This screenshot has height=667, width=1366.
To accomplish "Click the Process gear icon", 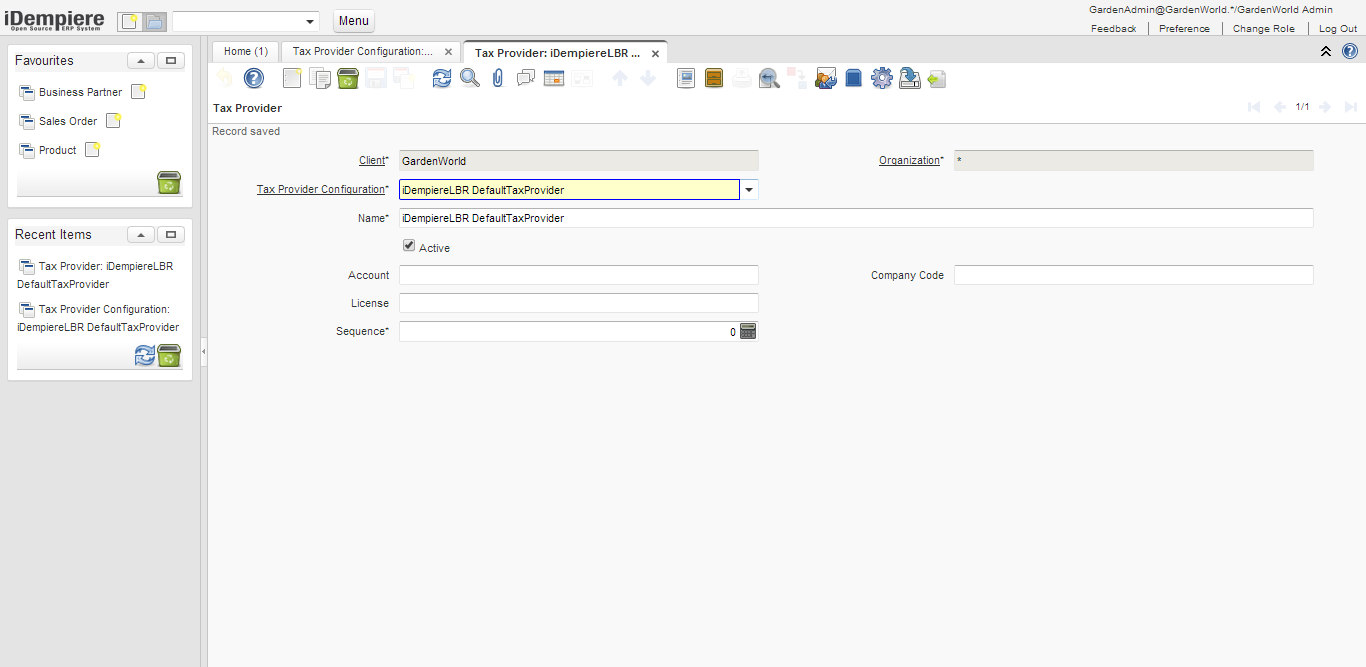I will (x=881, y=78).
